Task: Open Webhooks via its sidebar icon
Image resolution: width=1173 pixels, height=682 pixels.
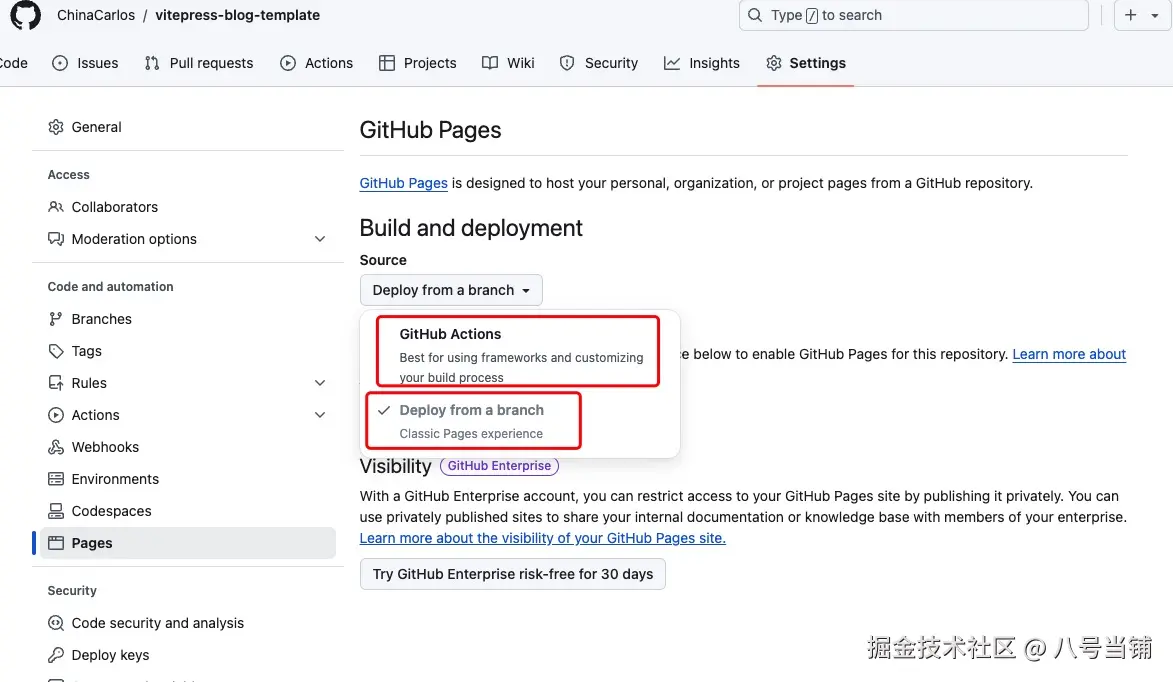Action: tap(57, 447)
